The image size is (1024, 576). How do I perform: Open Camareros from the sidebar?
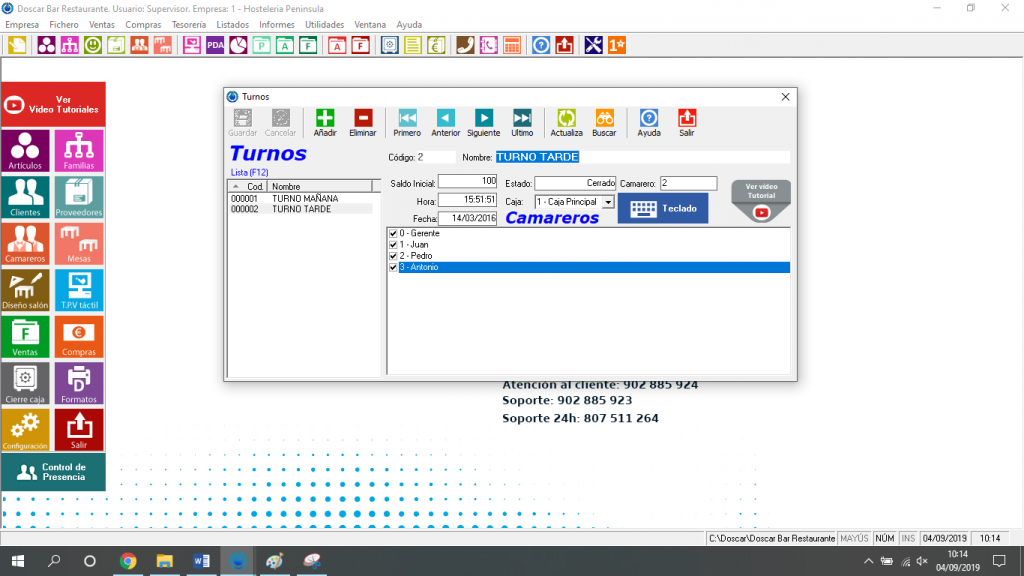(x=25, y=244)
